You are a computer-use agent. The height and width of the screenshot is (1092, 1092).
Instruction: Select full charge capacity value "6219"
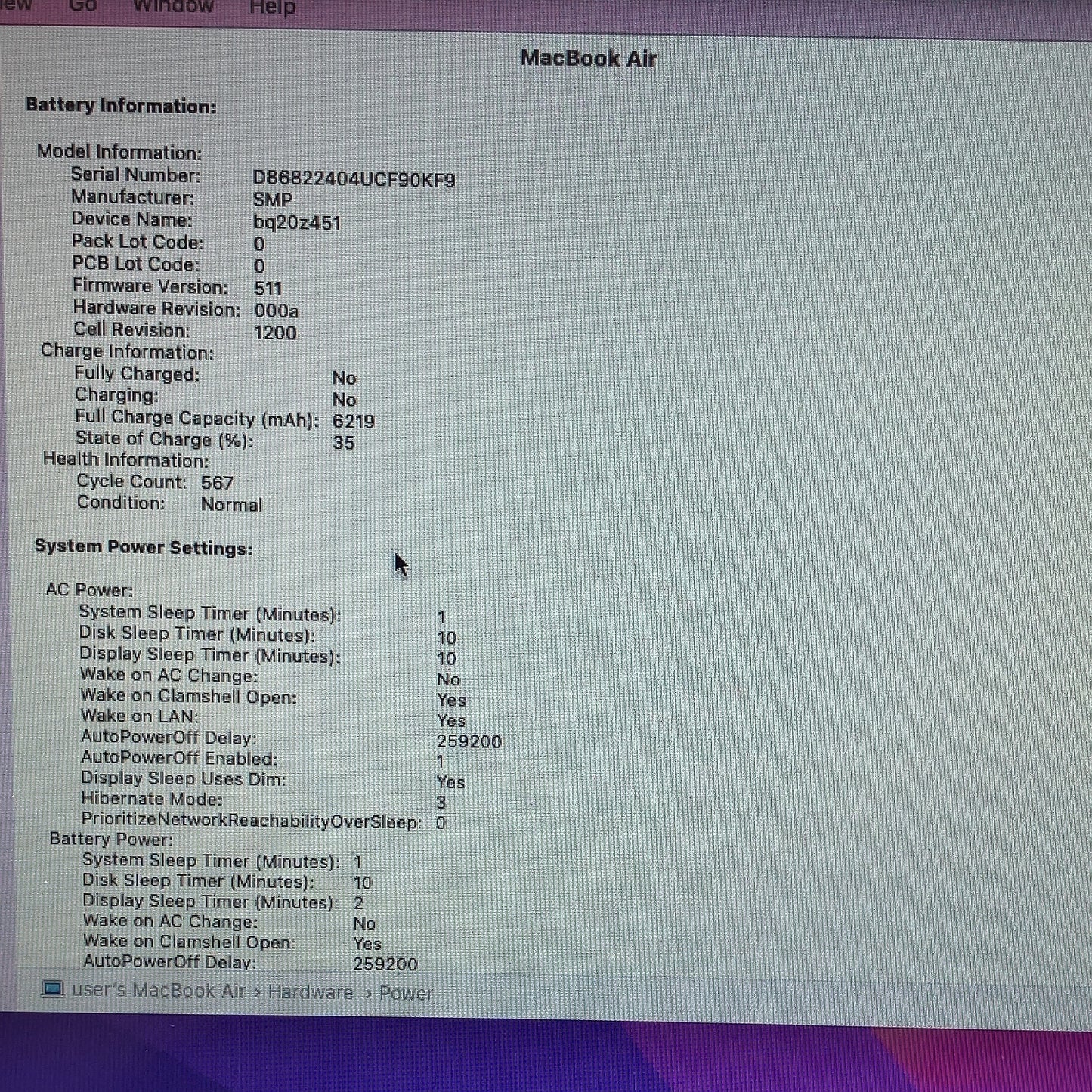click(x=354, y=421)
